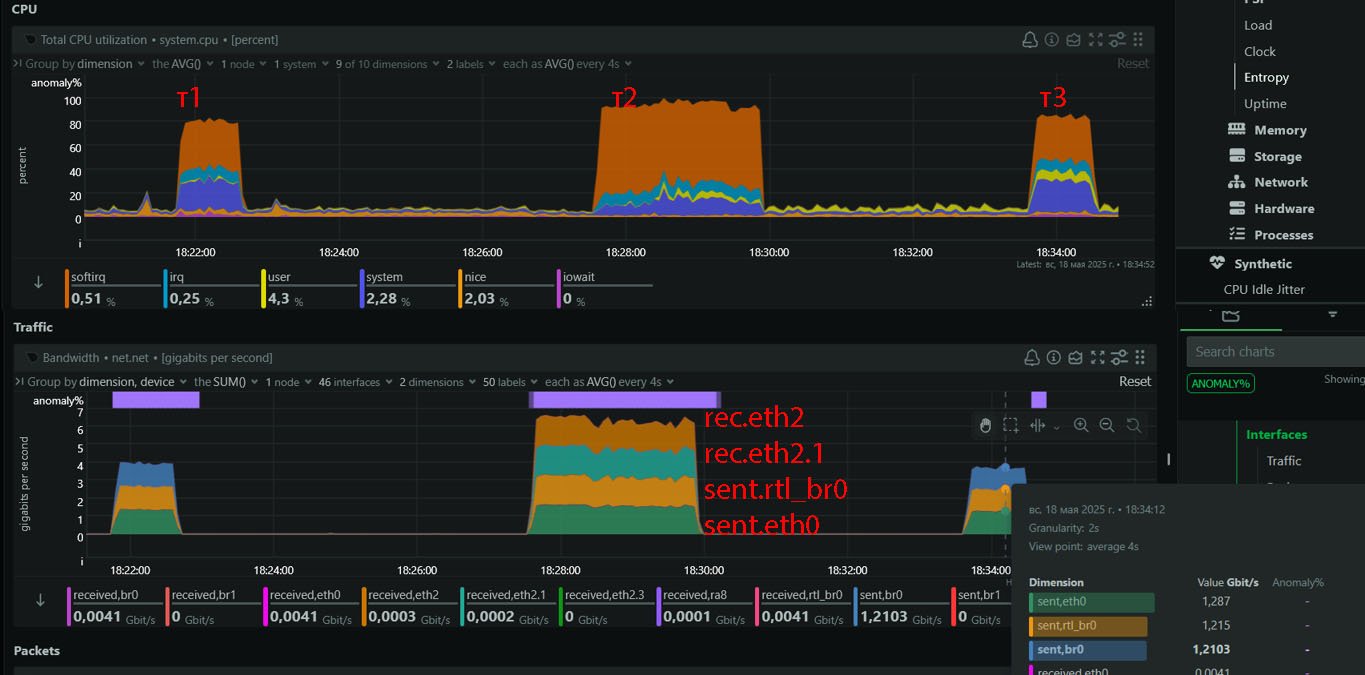Zoom out on the Bandwidth chart

pyautogui.click(x=1107, y=425)
